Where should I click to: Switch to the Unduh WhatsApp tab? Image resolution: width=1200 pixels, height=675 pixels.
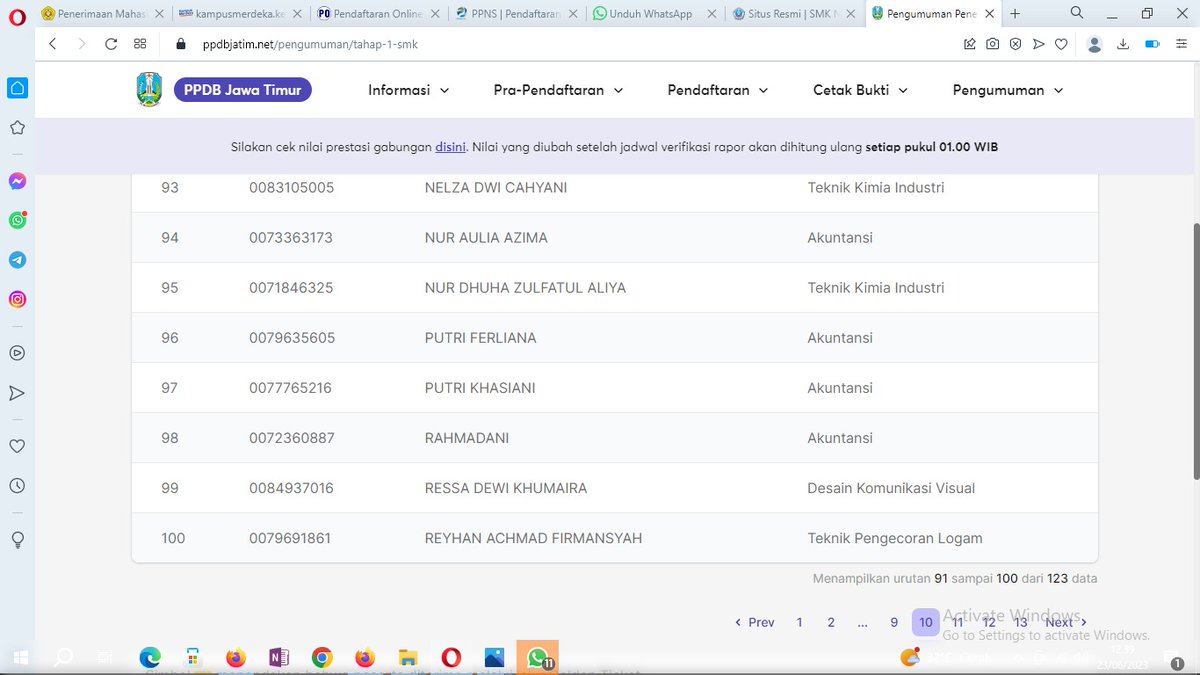pos(654,14)
